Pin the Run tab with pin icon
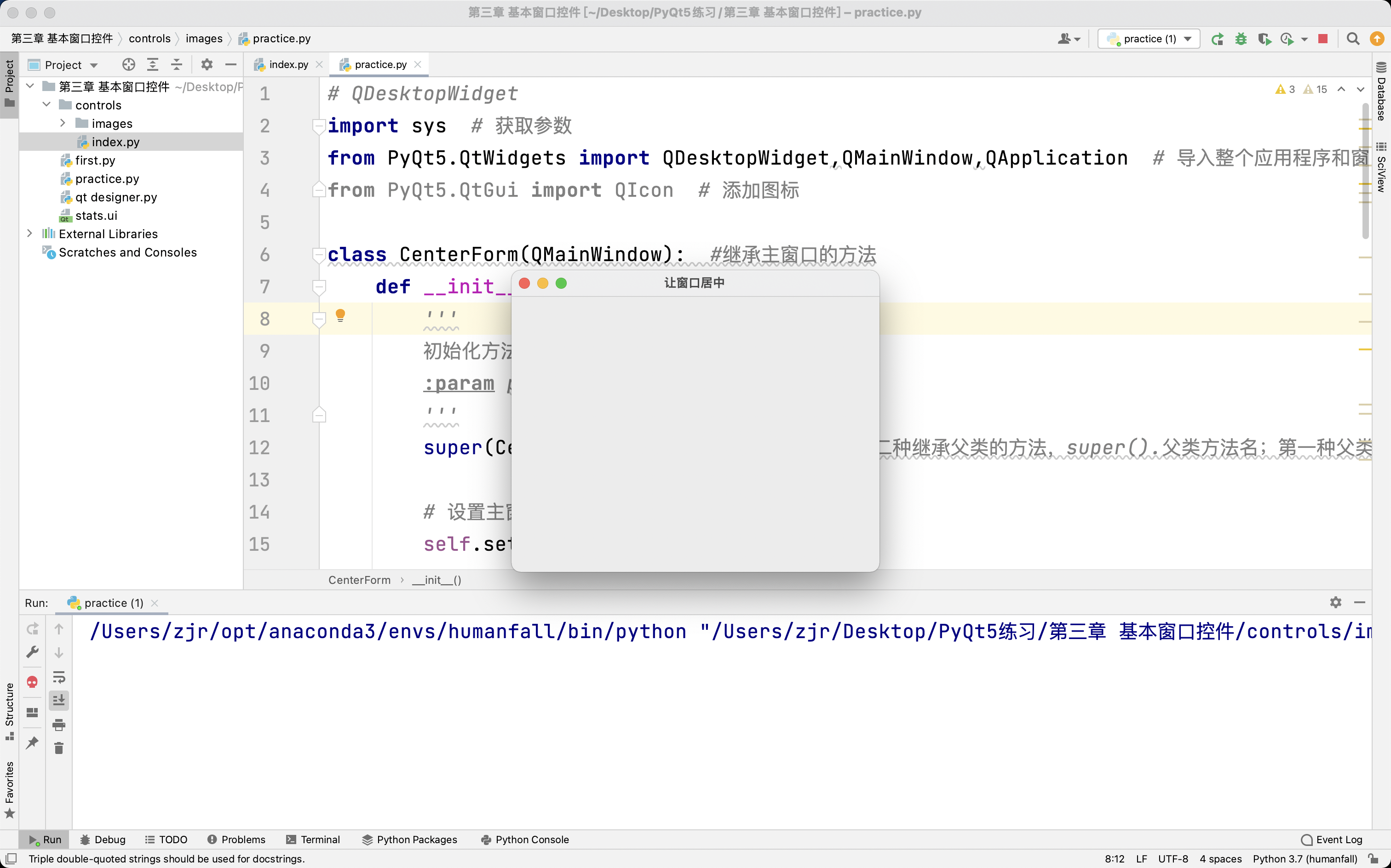 click(x=33, y=742)
